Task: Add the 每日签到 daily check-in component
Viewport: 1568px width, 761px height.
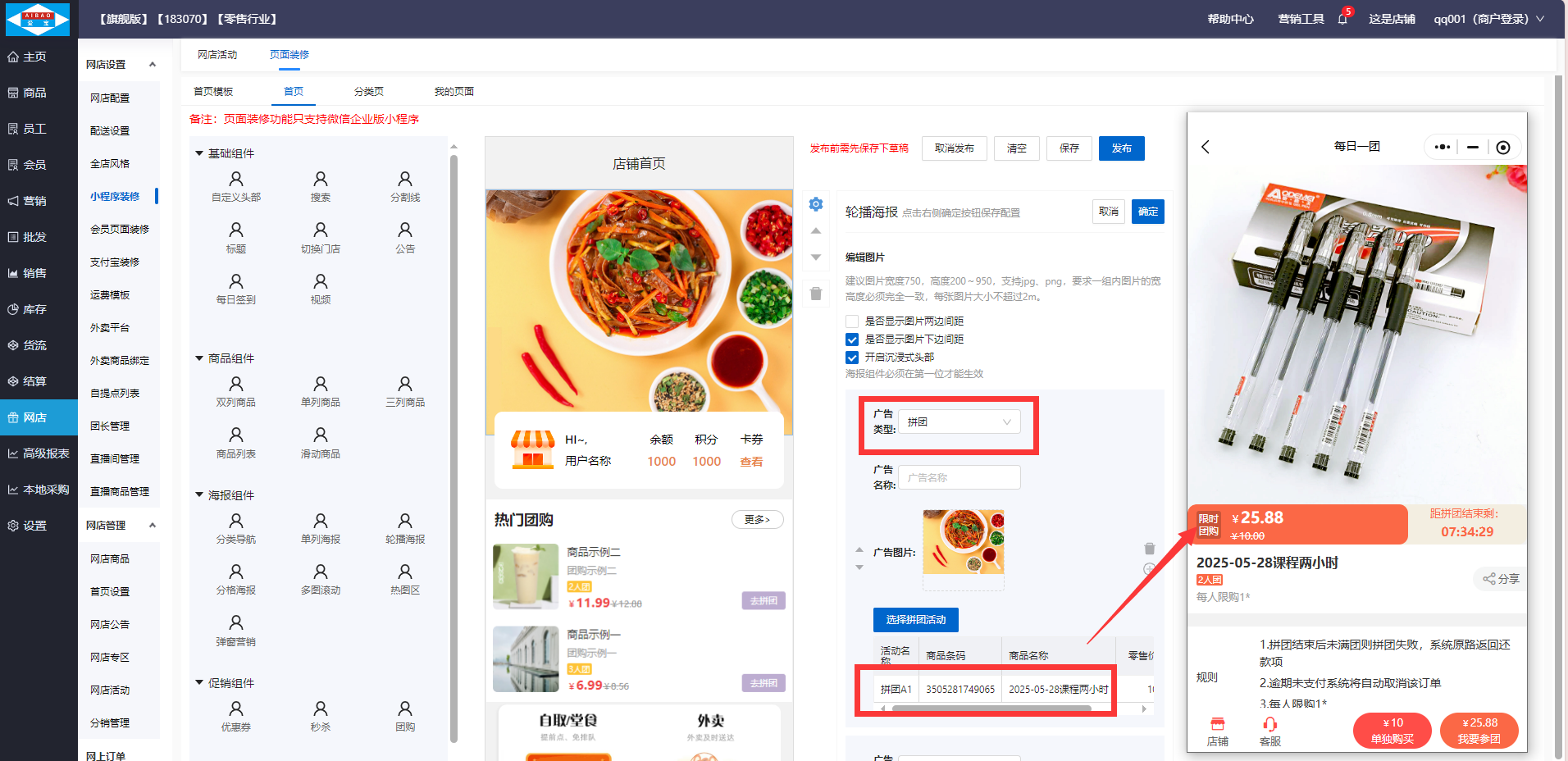Action: coord(235,288)
